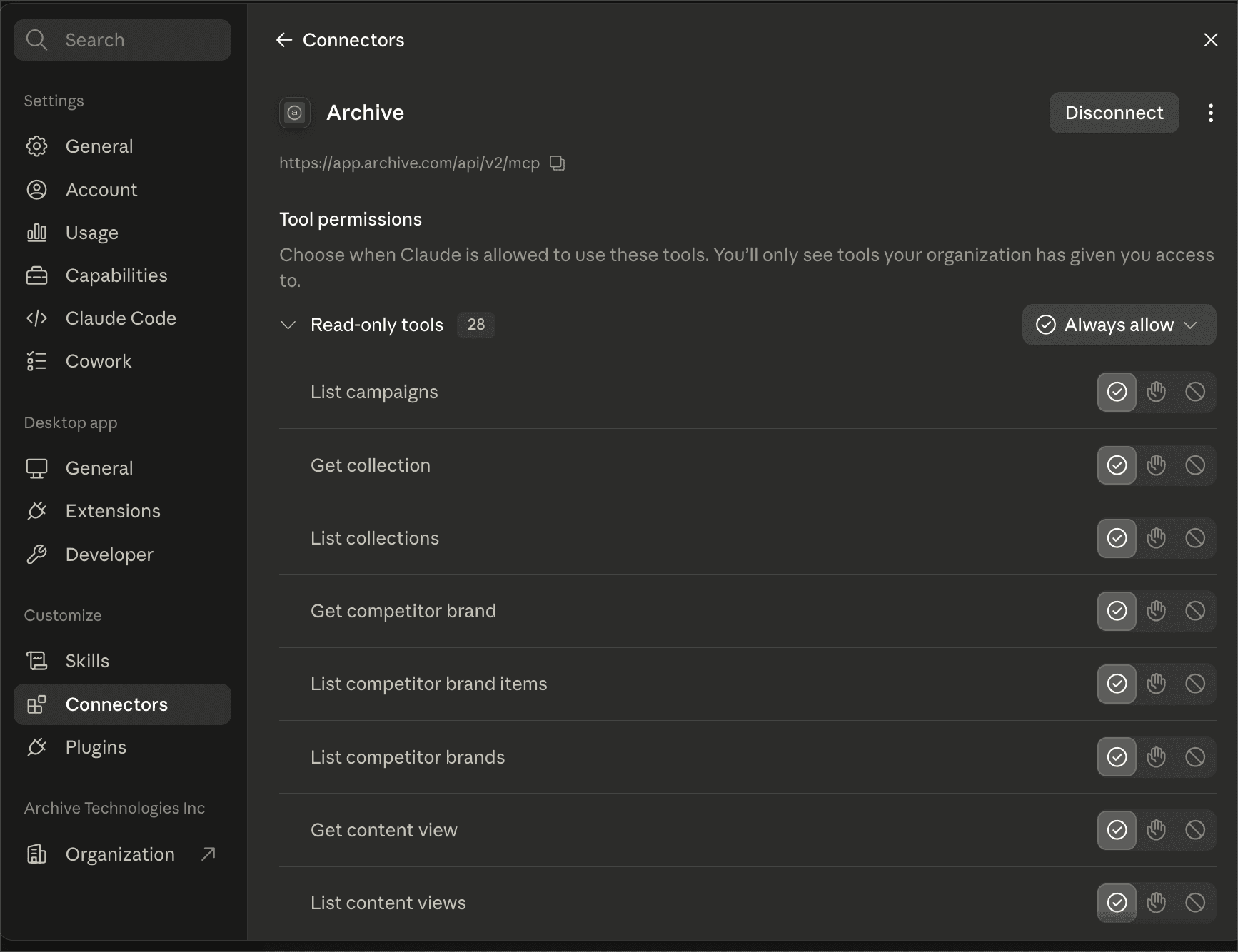Click the Archive connector logo icon
Screen dimensions: 1238x952
click(295, 113)
